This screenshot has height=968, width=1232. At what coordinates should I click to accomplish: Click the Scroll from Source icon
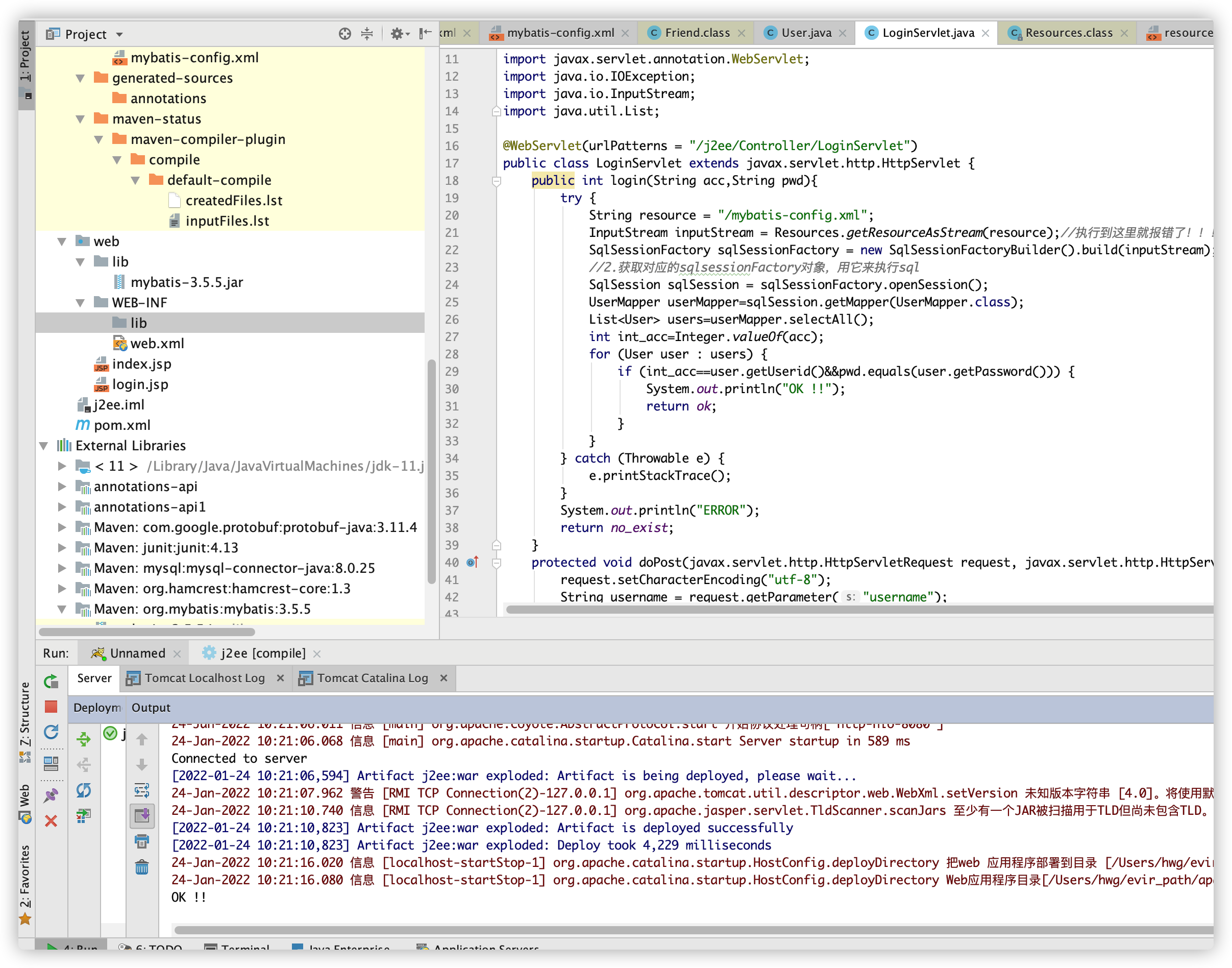click(x=344, y=34)
